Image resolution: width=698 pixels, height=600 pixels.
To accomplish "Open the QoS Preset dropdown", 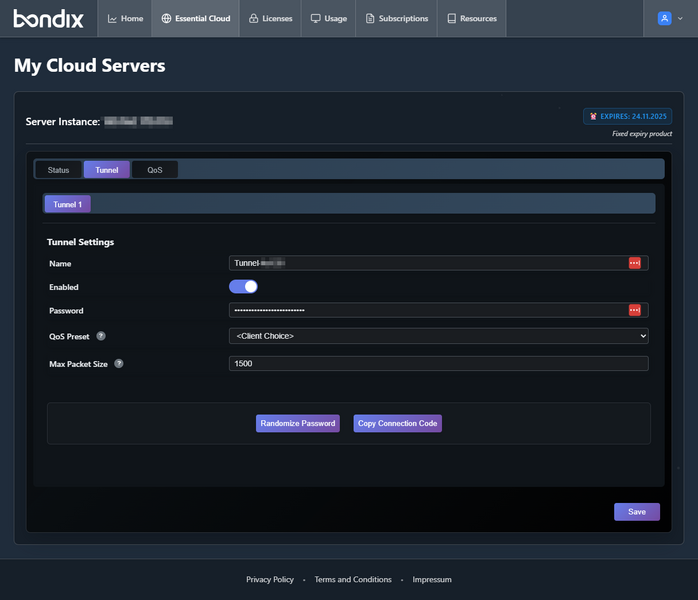I will pyautogui.click(x=438, y=336).
